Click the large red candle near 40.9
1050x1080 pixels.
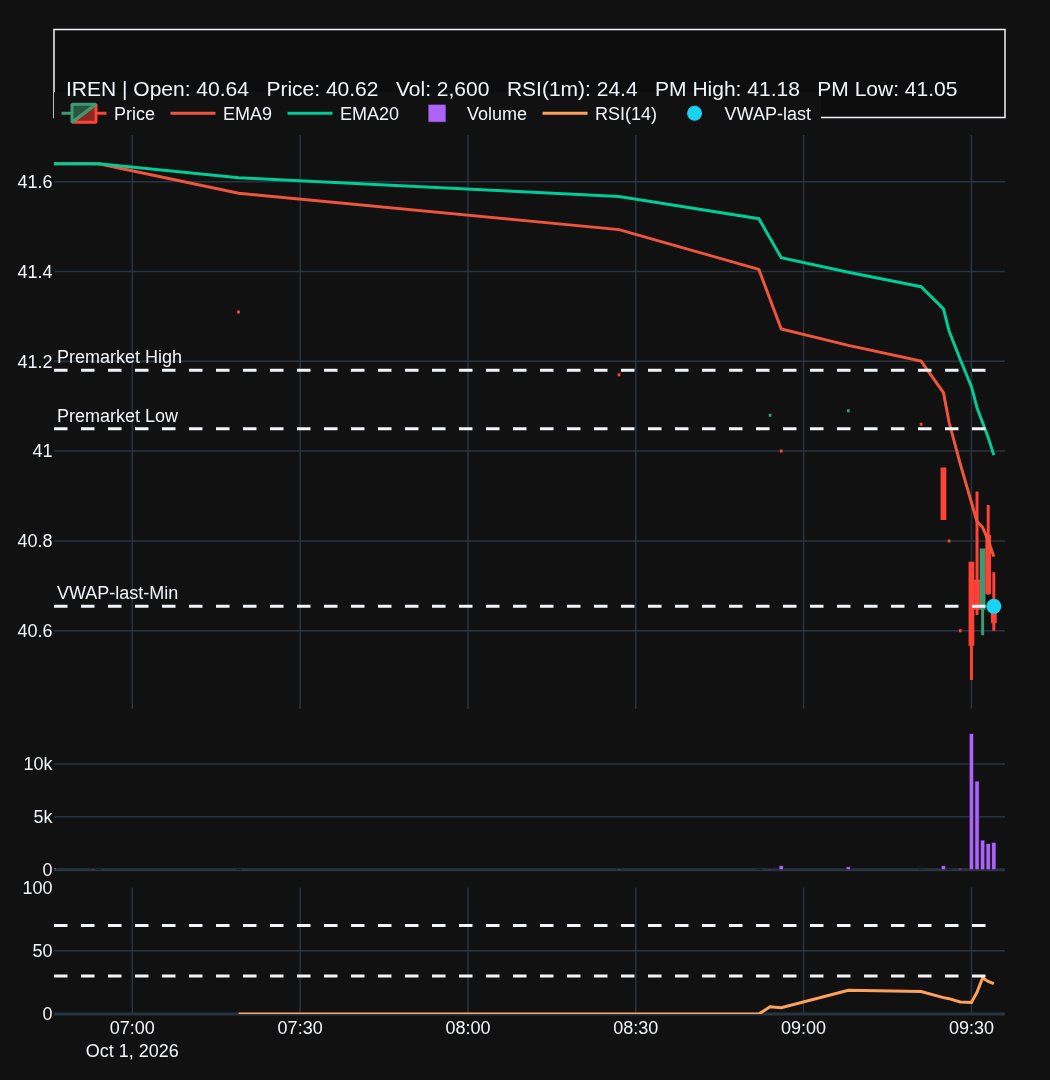click(943, 493)
